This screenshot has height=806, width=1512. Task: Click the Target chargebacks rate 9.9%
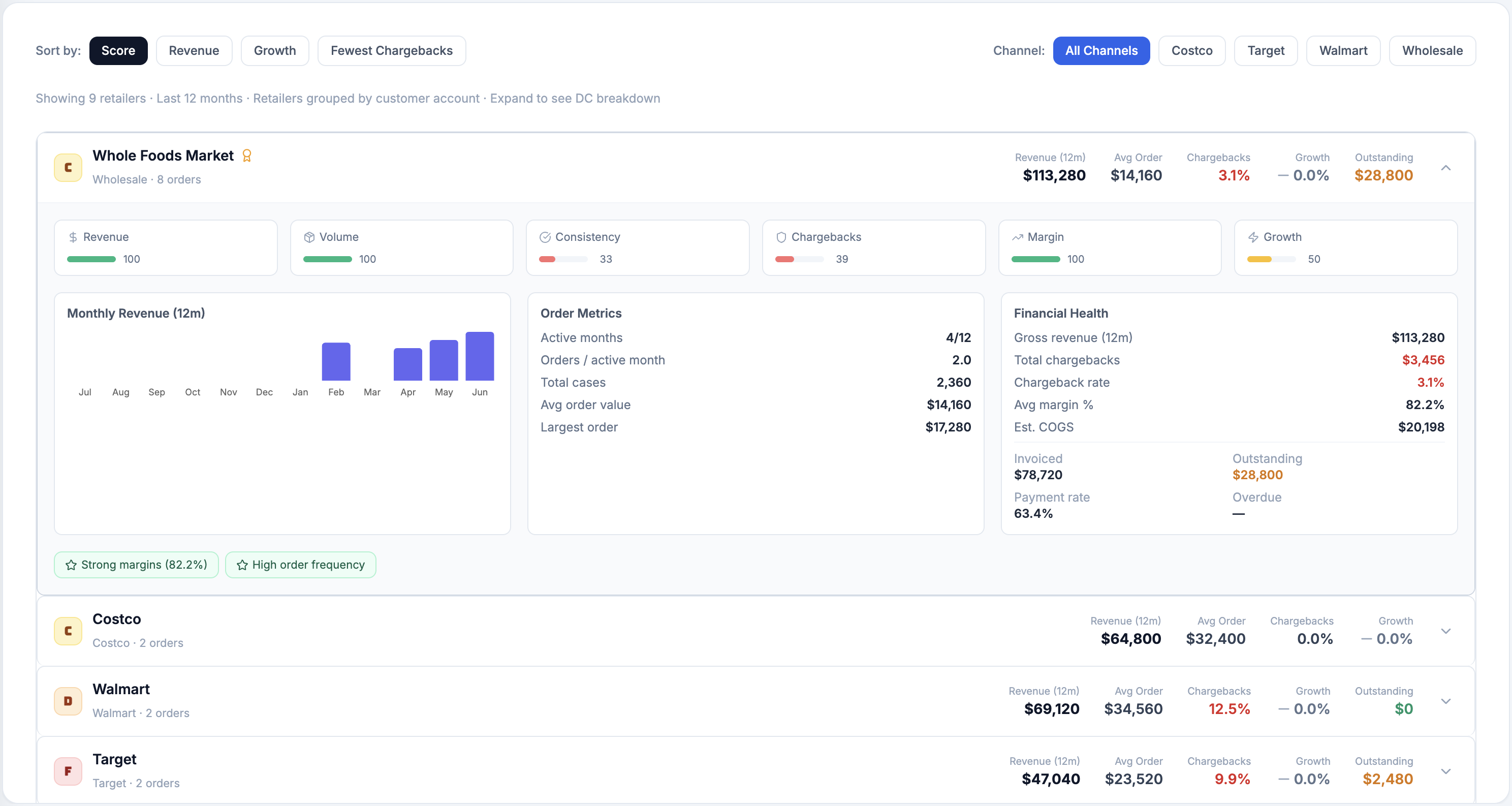(1233, 780)
